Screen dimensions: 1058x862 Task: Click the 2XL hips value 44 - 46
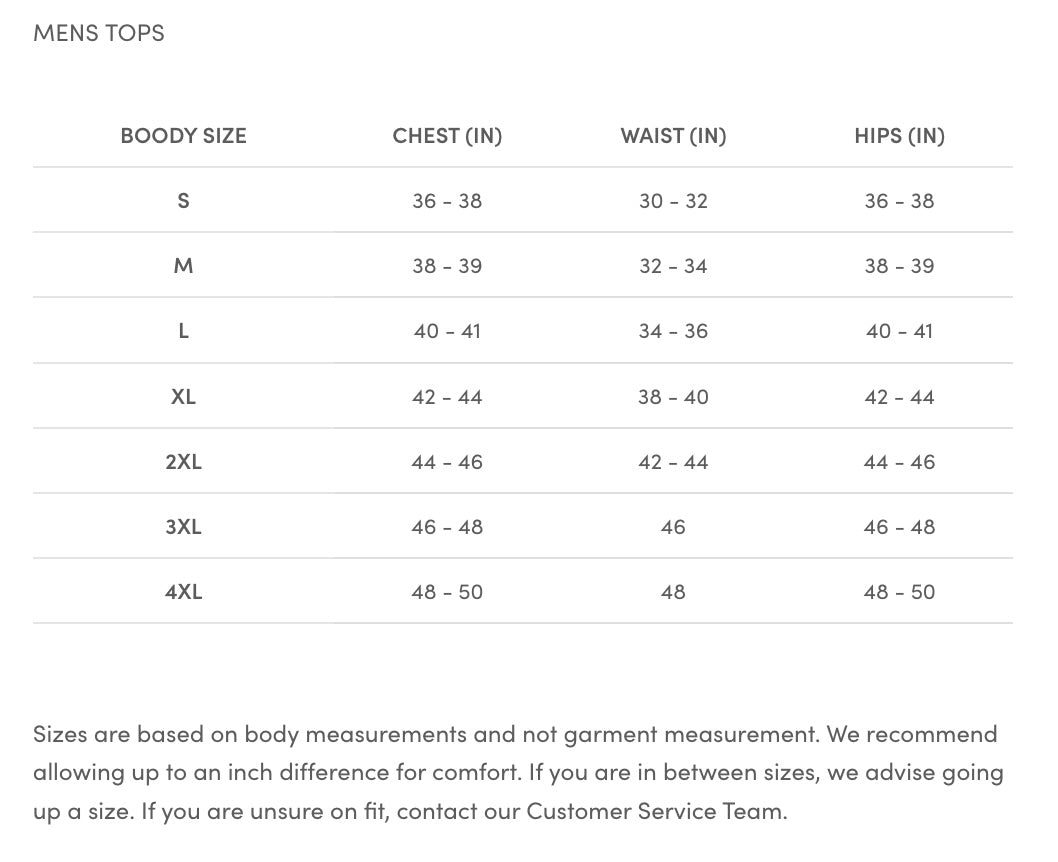(899, 462)
